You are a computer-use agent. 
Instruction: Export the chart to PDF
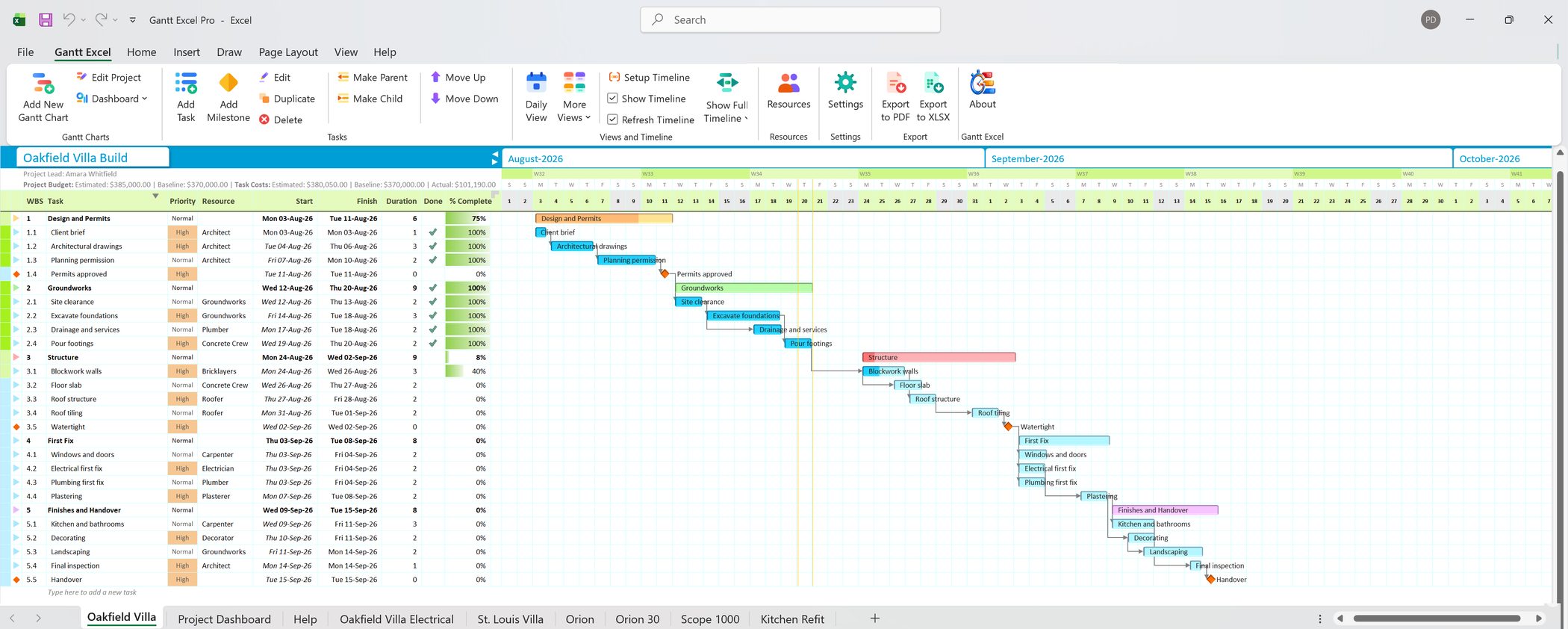tap(895, 96)
